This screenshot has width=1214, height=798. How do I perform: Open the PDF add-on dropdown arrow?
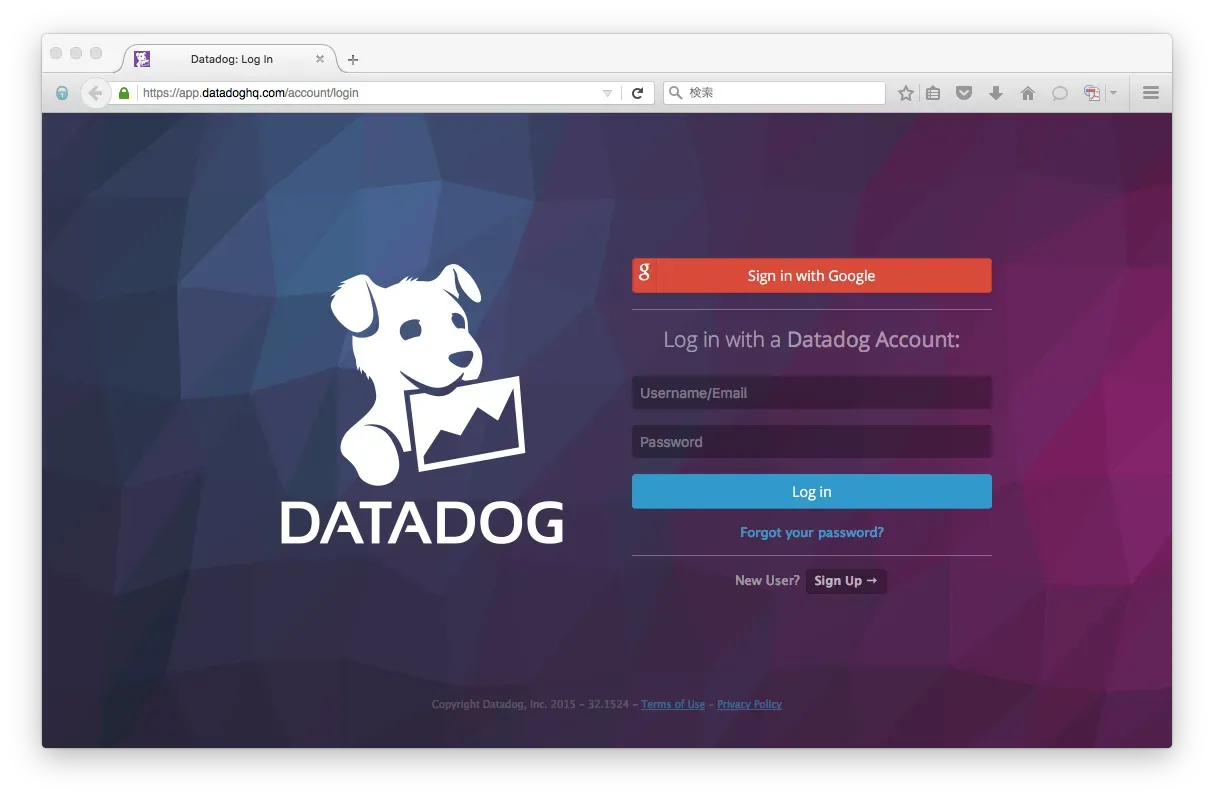tap(1113, 92)
